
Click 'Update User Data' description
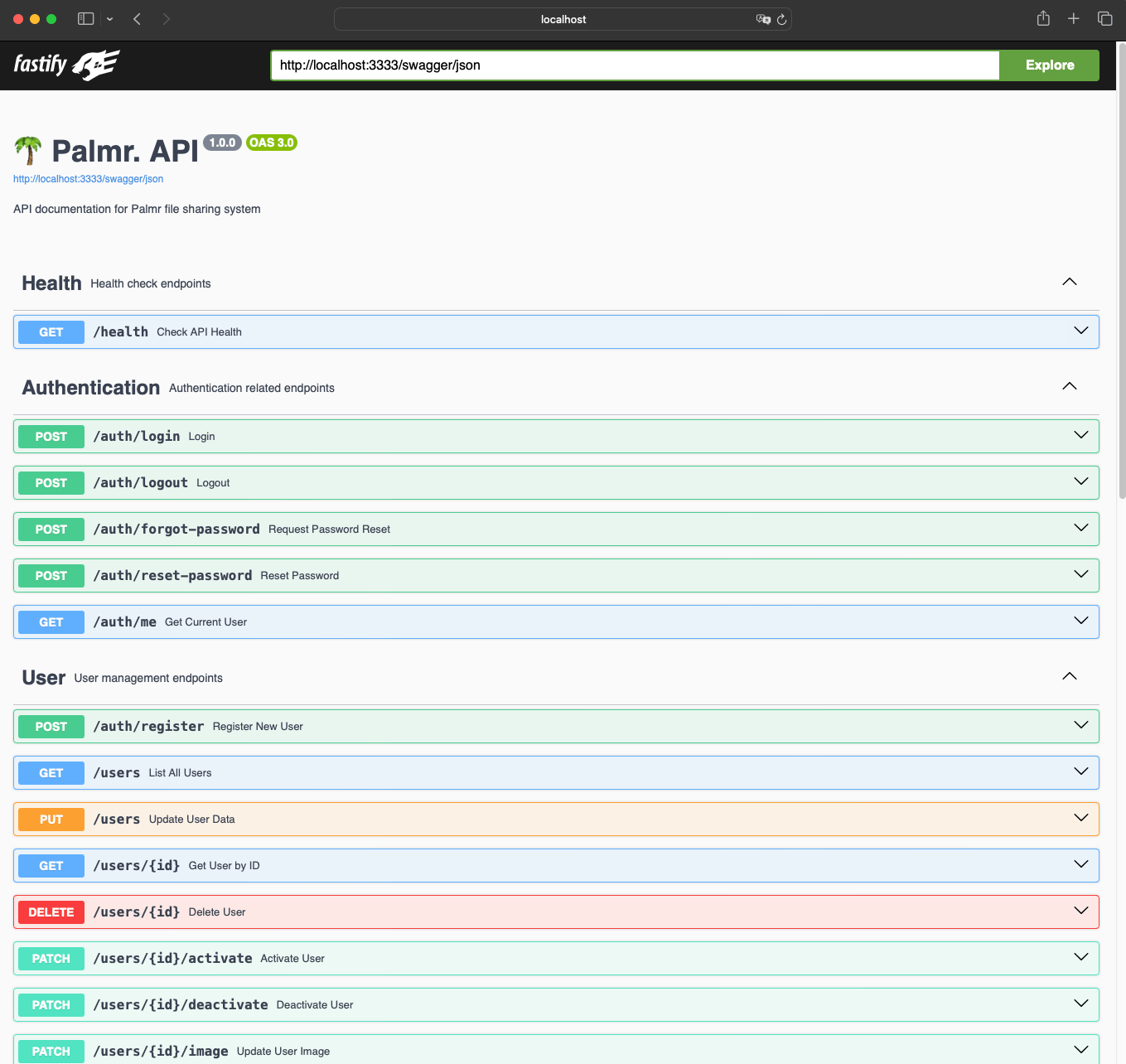pos(192,820)
